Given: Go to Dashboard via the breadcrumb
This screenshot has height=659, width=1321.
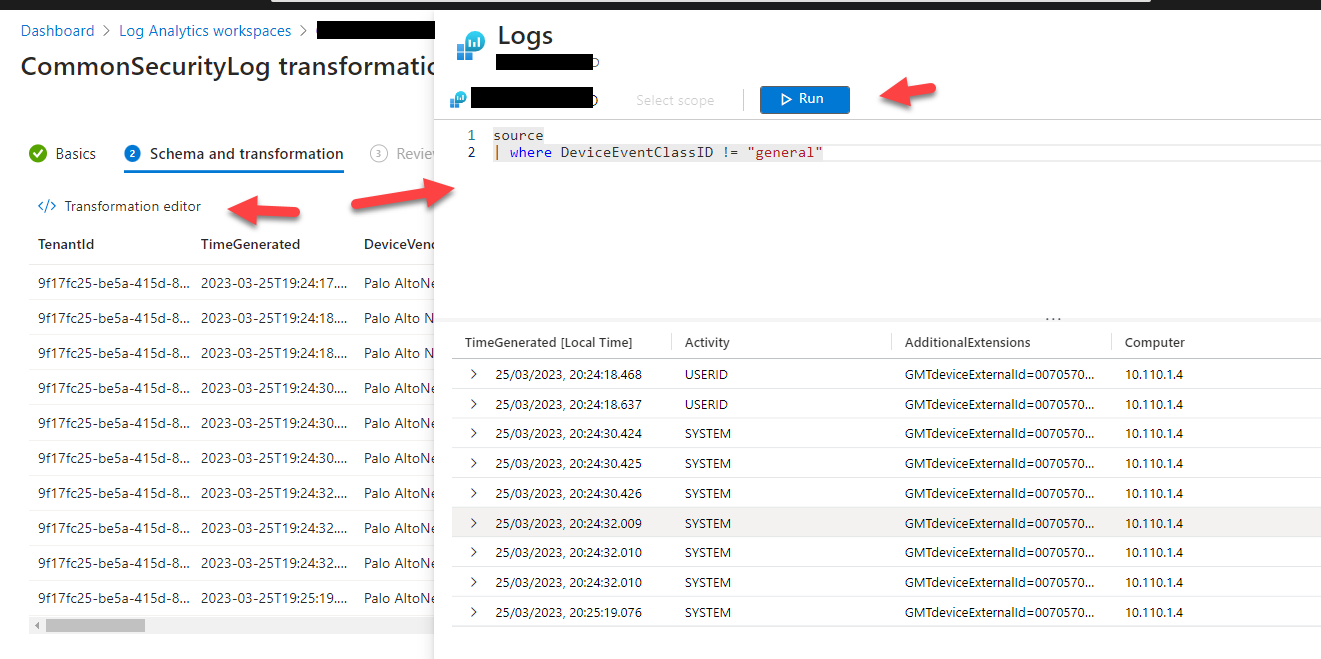Looking at the screenshot, I should (57, 31).
